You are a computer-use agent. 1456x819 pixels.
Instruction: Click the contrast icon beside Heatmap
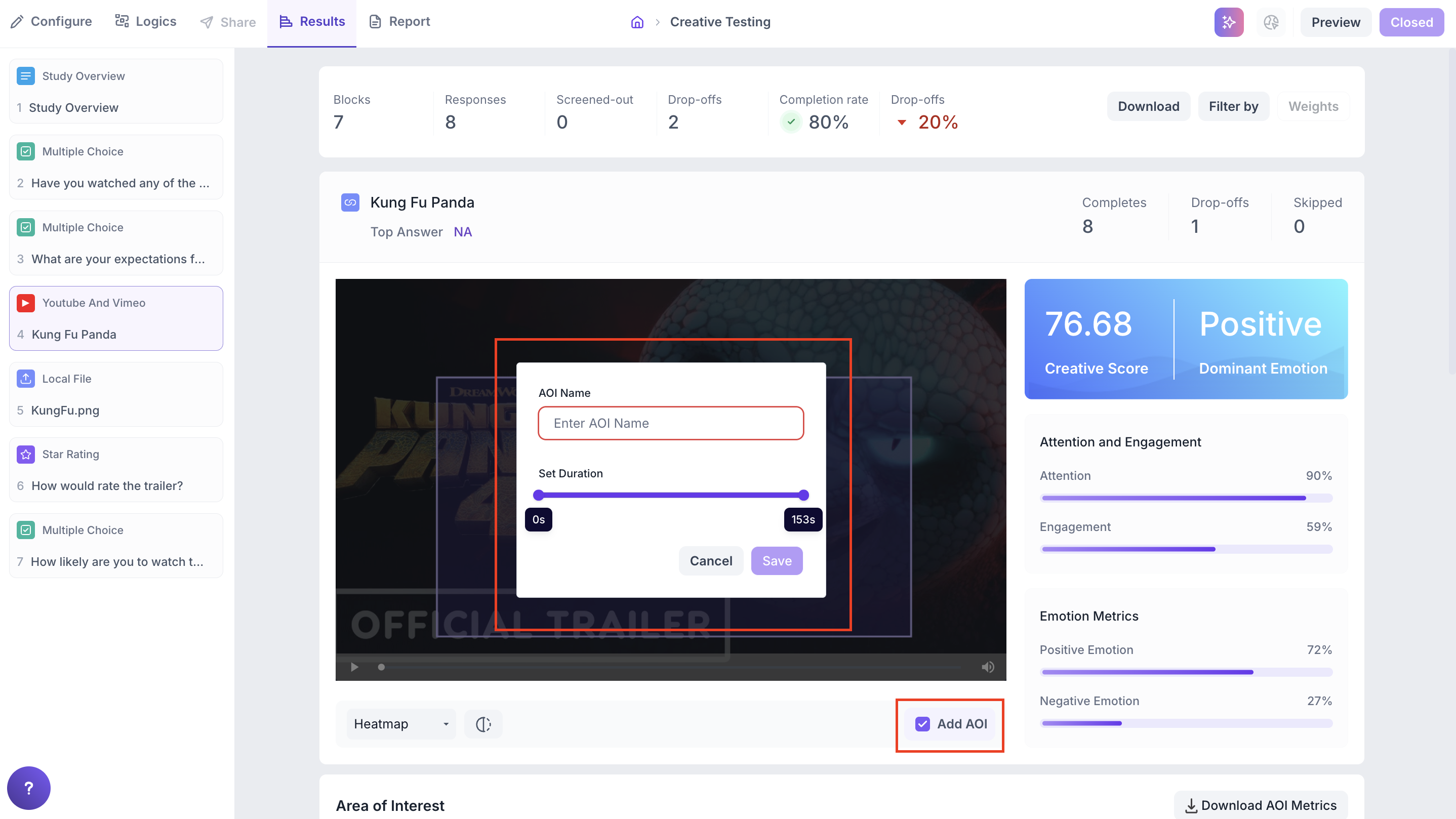(x=482, y=724)
